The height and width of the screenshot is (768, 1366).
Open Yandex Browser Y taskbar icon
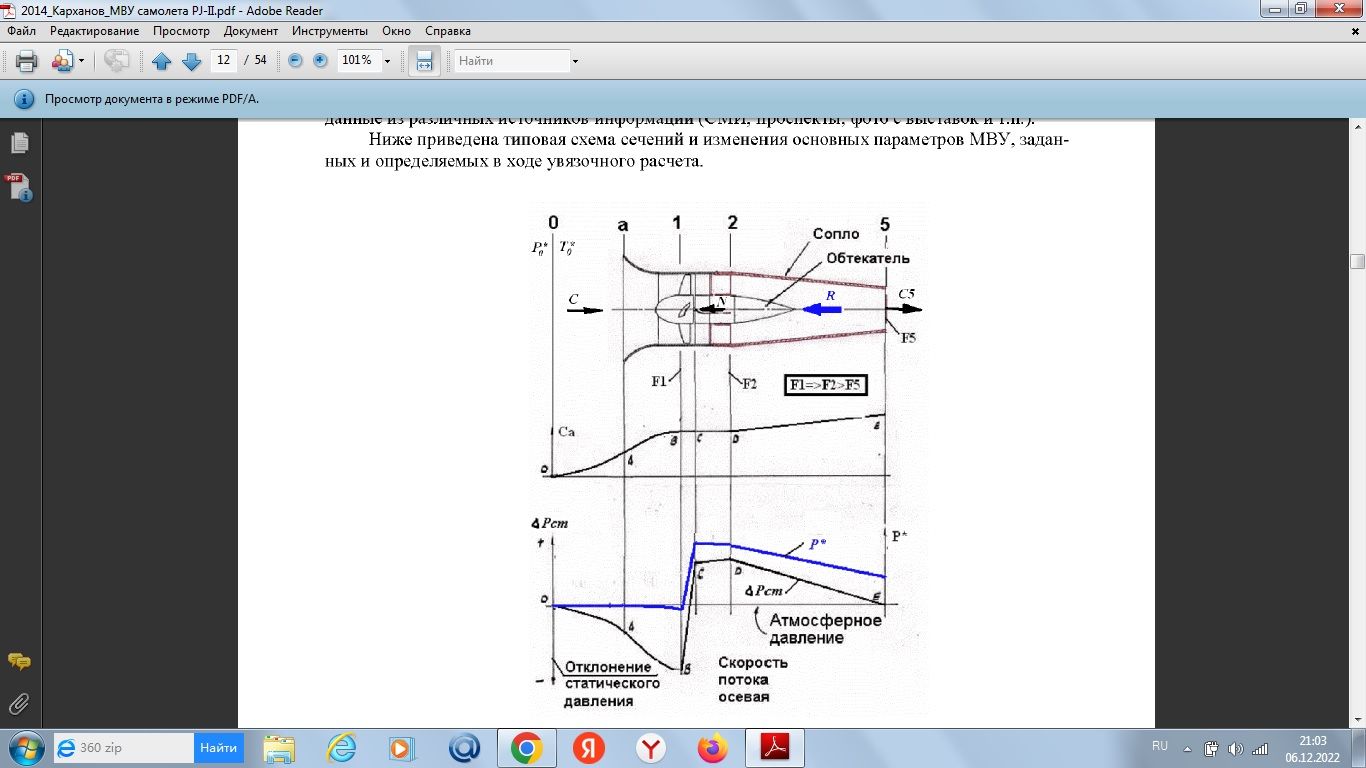coord(651,748)
